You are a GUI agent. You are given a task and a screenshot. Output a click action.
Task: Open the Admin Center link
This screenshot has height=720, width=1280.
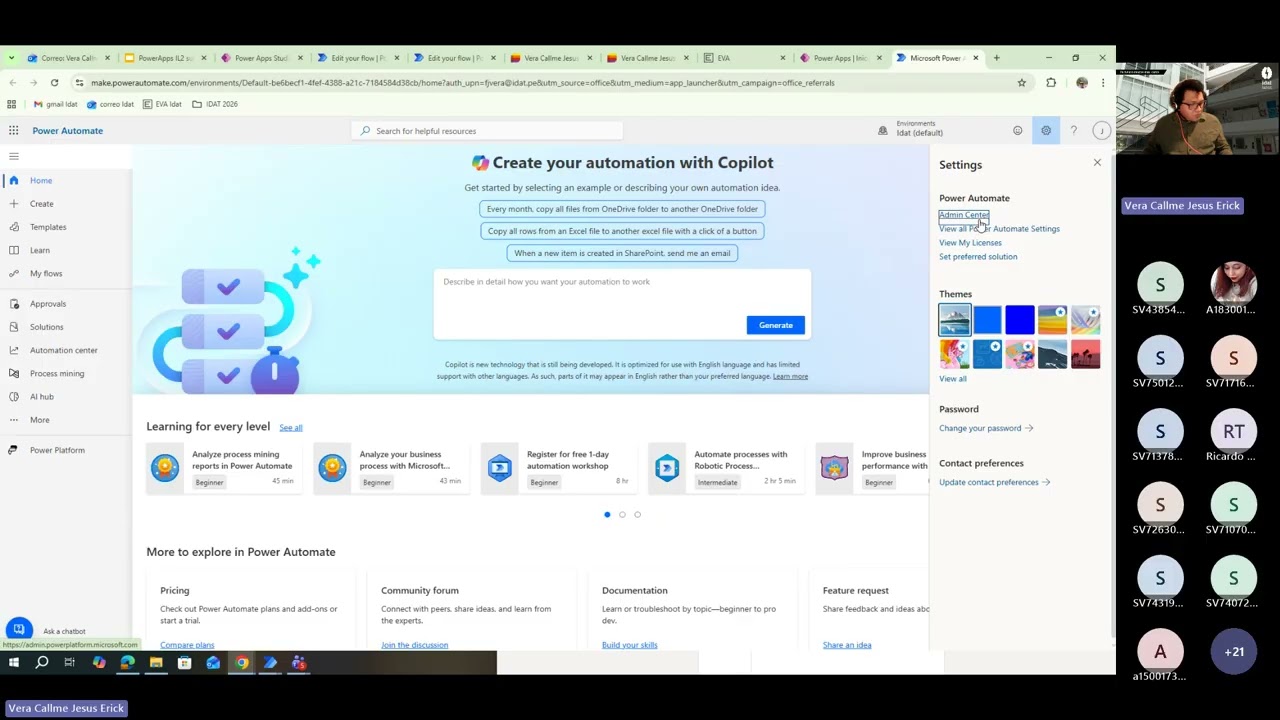963,215
